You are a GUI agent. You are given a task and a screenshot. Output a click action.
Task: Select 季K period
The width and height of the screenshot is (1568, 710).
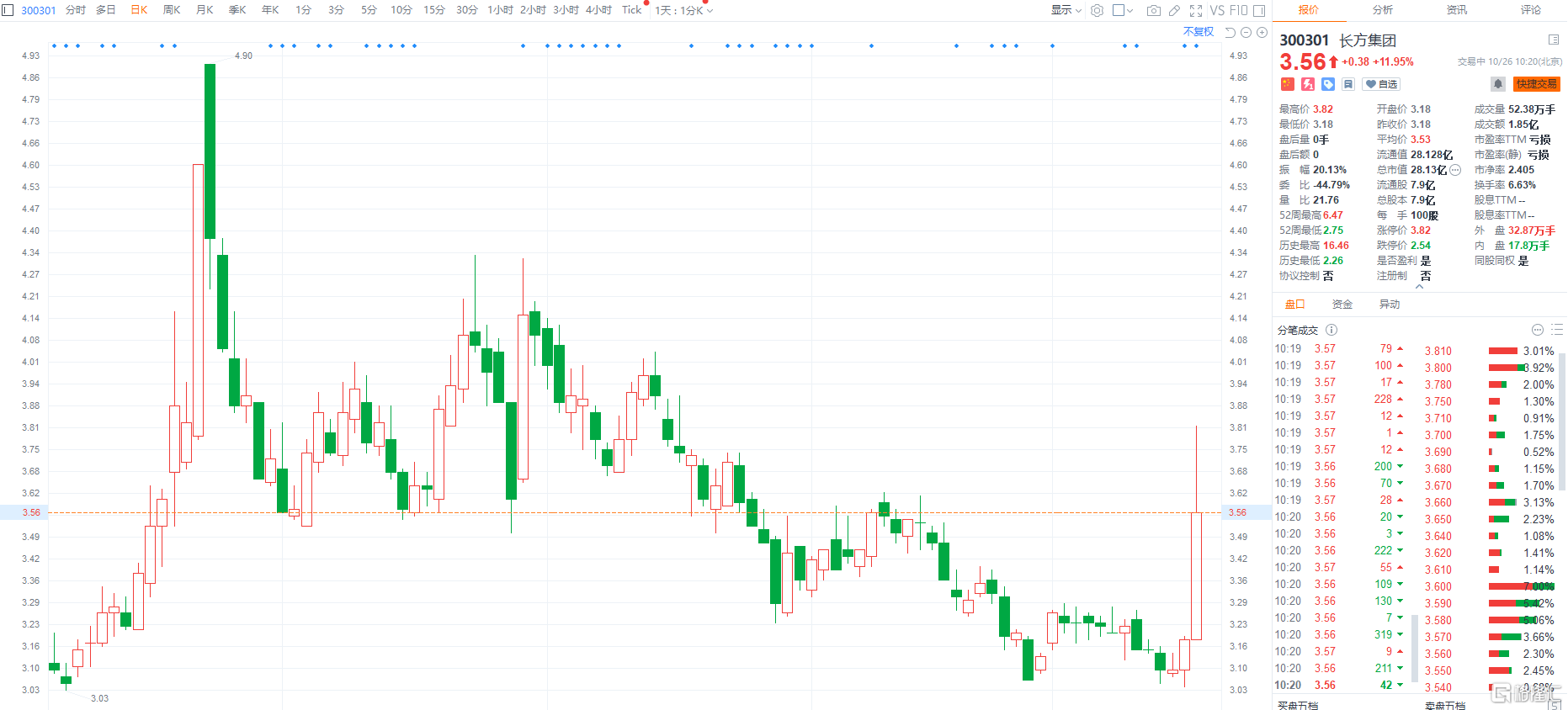pyautogui.click(x=237, y=10)
